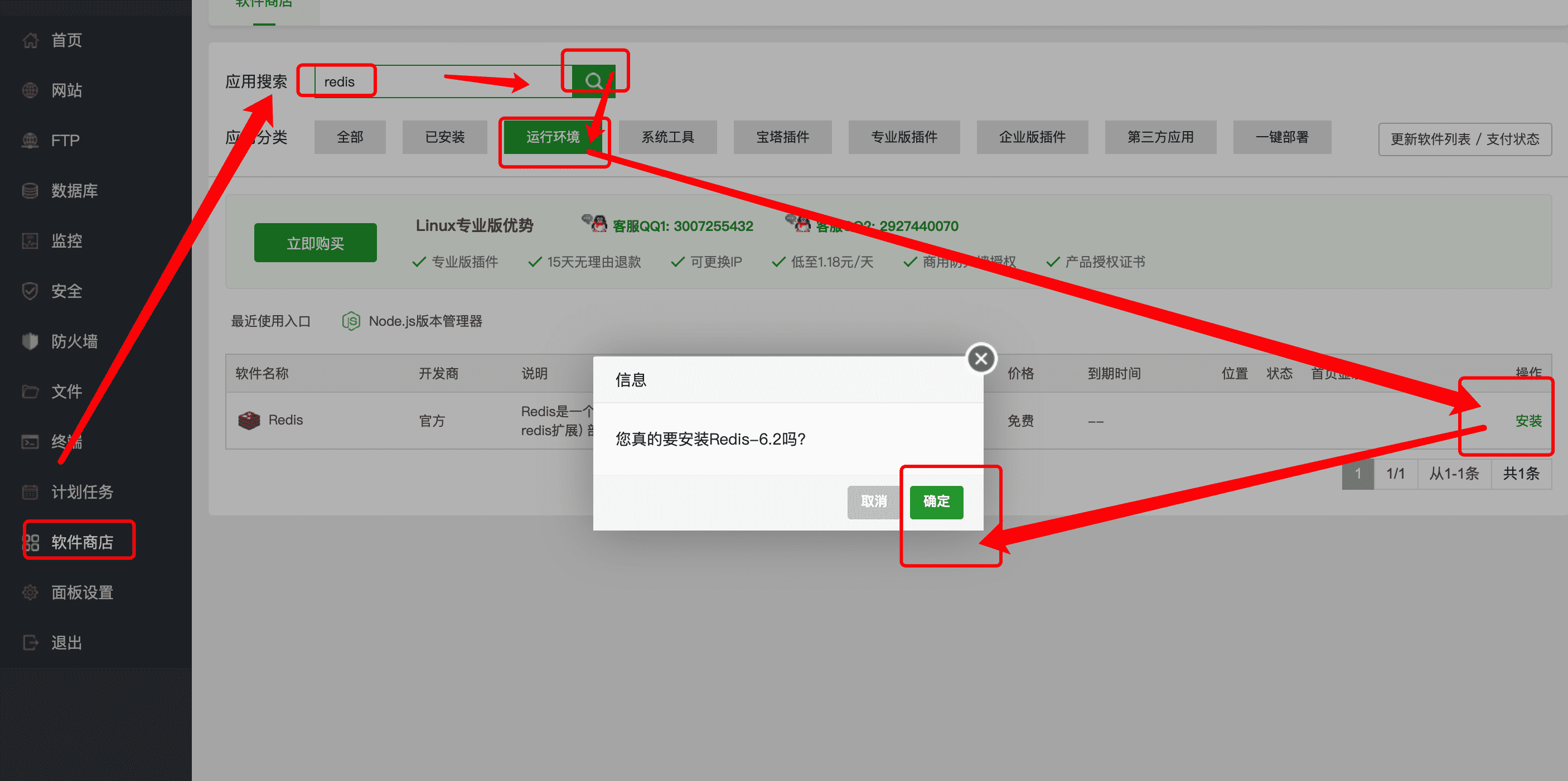Click the database icon beside 数据库
The image size is (1568, 781).
pos(30,191)
